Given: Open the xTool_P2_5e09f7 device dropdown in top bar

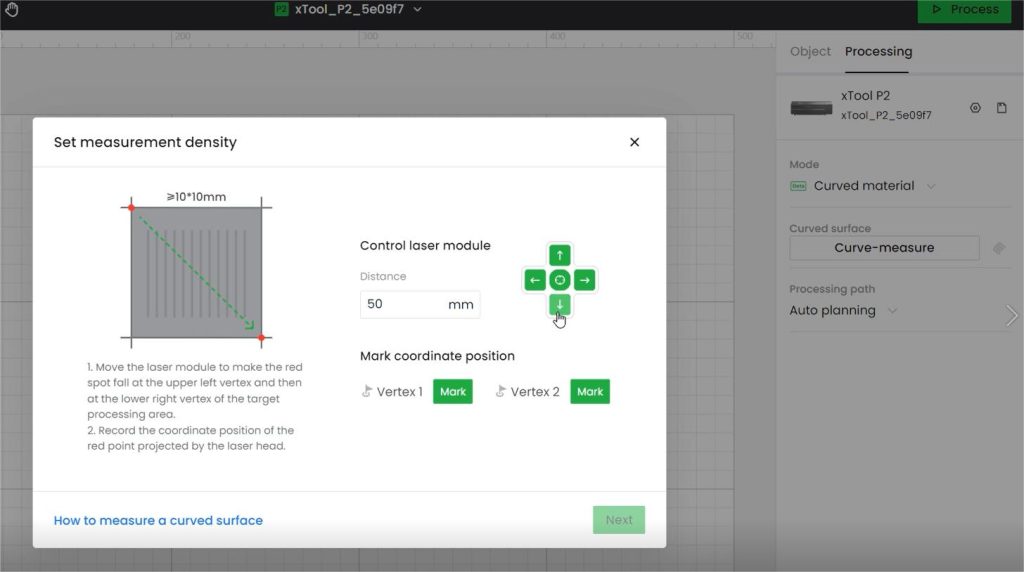Looking at the screenshot, I should coord(349,9).
